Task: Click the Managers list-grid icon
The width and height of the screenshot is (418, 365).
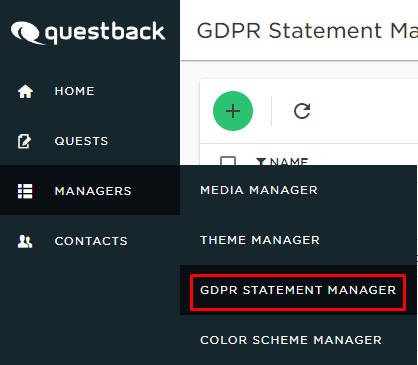Action: point(25,191)
